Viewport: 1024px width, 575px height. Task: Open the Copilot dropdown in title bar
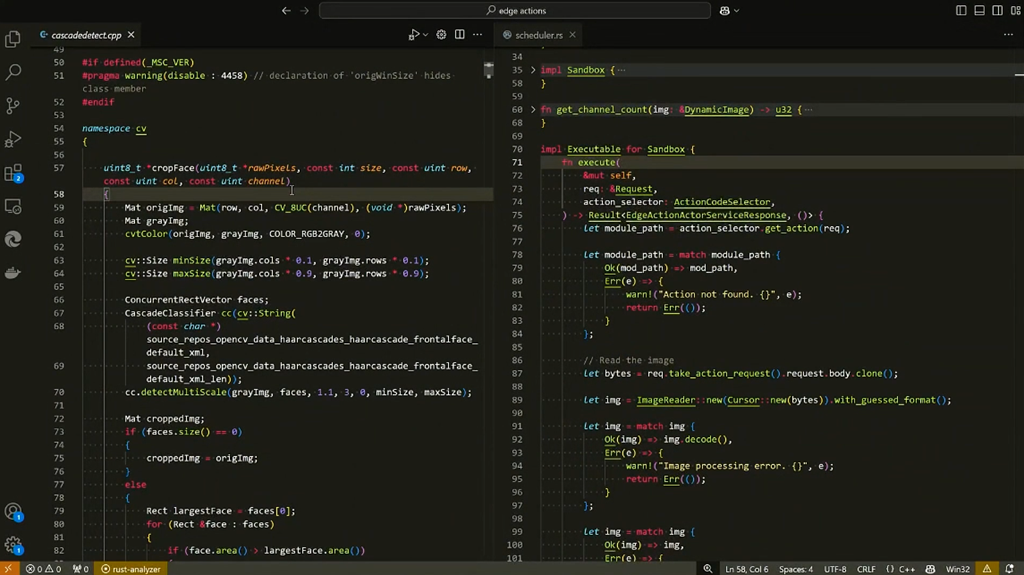click(737, 11)
